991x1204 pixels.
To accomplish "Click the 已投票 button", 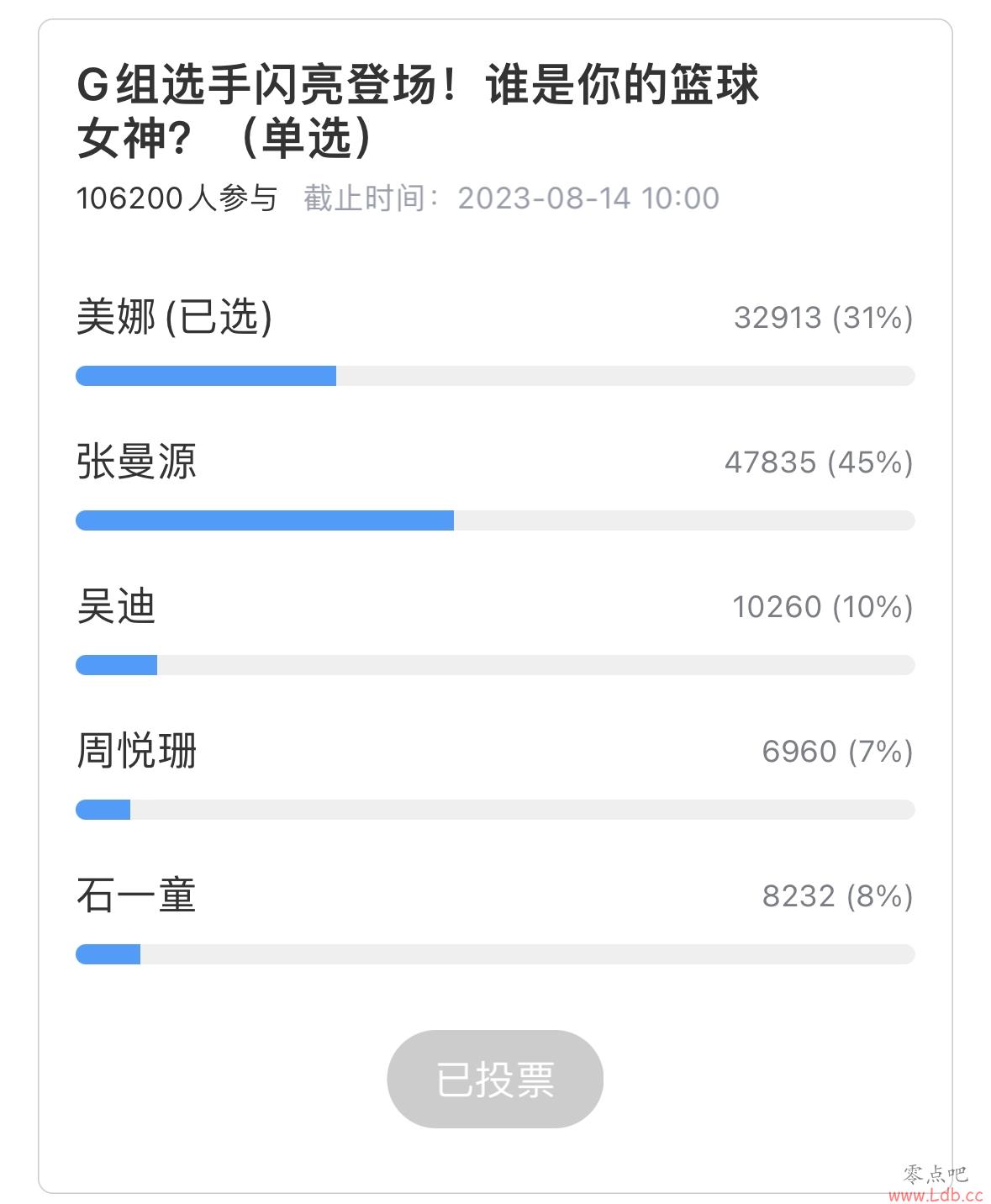I will 495,1079.
